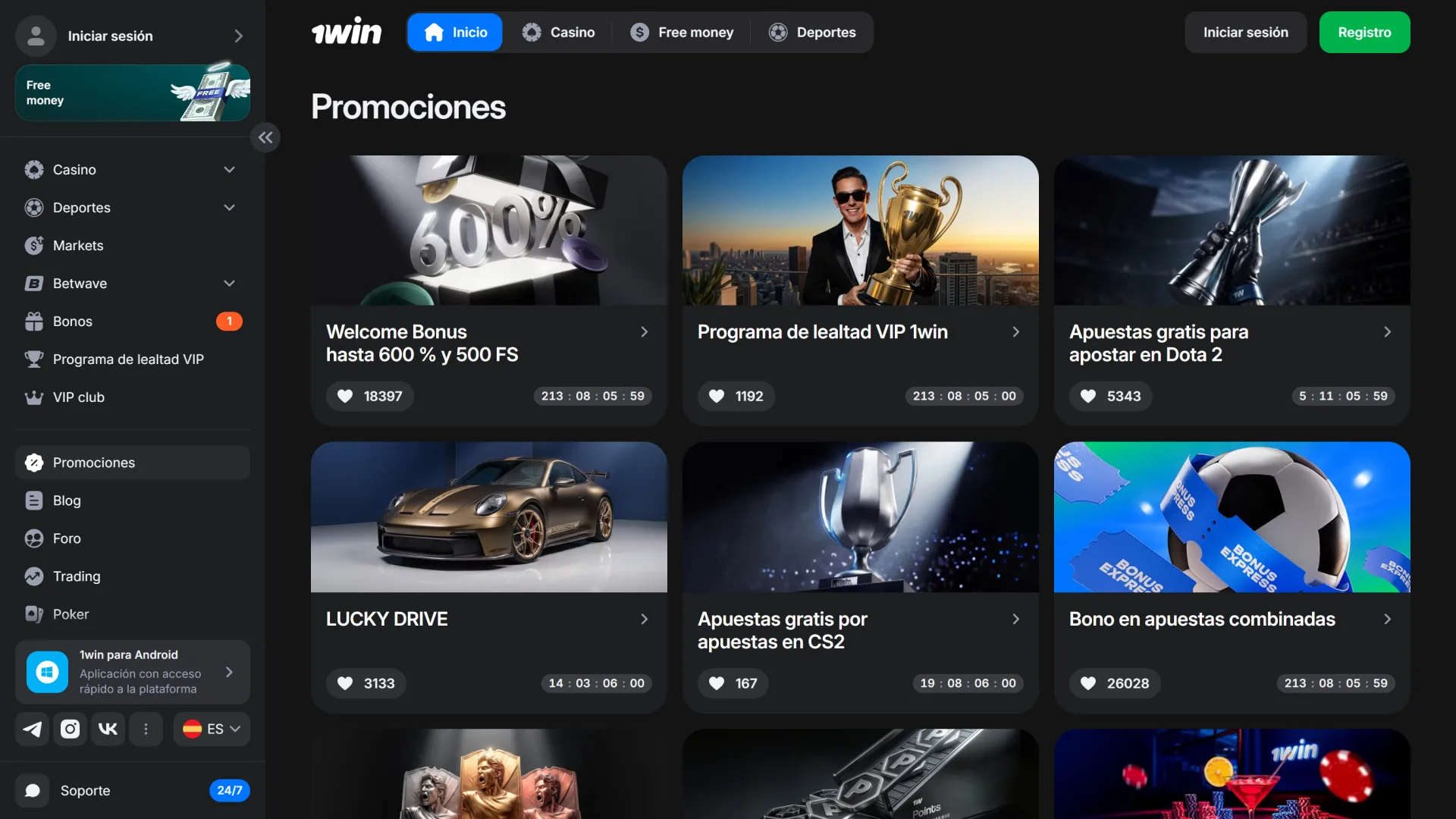Open the Telegram social link
The image size is (1456, 819).
(x=33, y=729)
